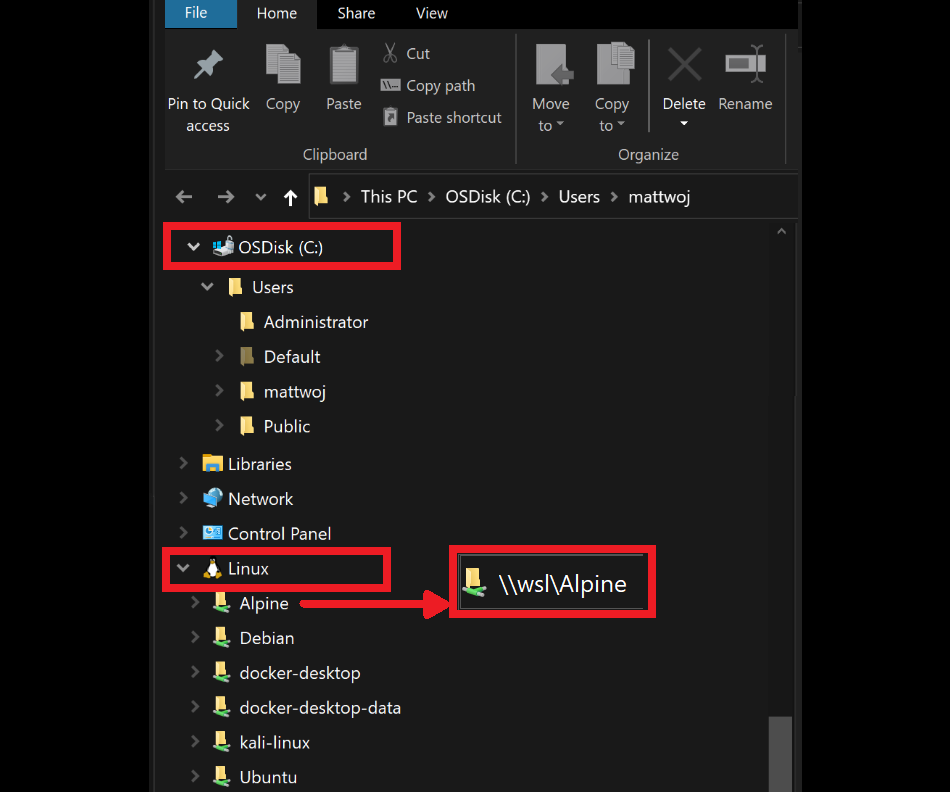950x792 pixels.
Task: Click the Alpine distro folder icon
Action: (x=221, y=603)
